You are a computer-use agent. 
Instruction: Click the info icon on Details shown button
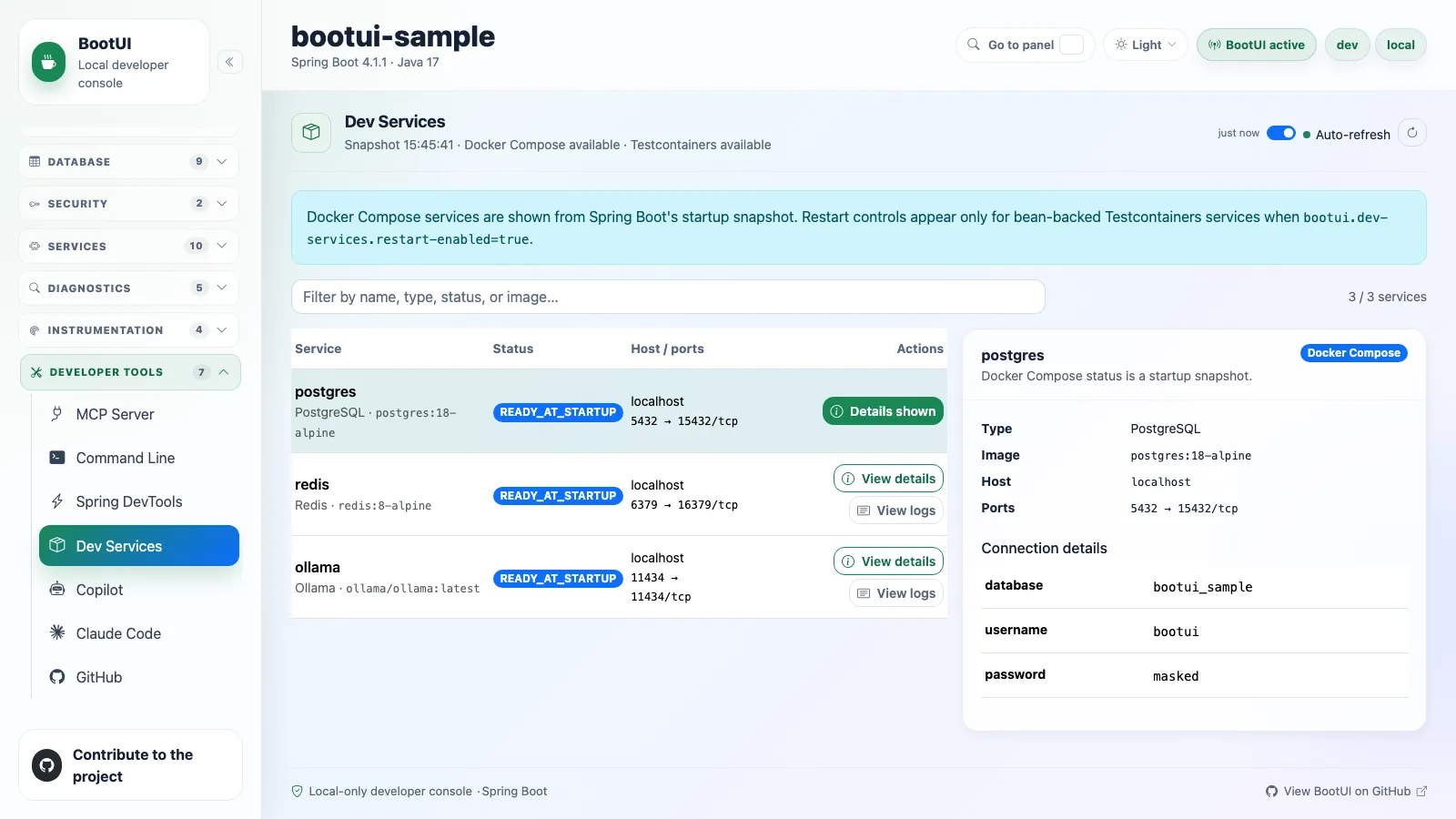[x=837, y=411]
